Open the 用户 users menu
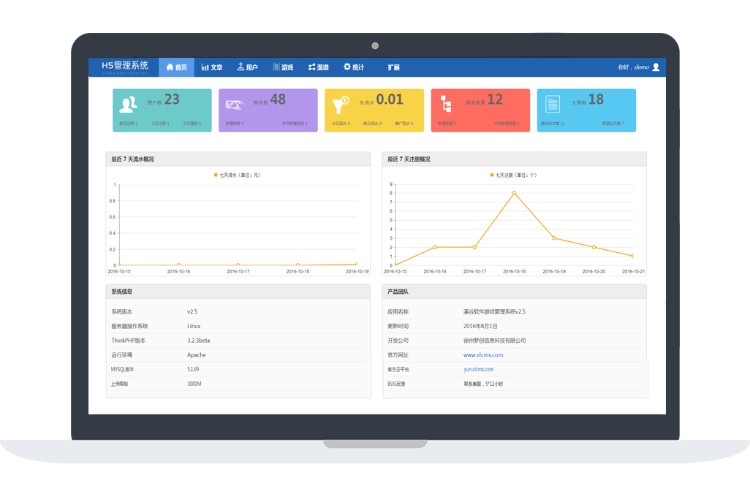Screen dimensions: 750x497 [x=247, y=67]
